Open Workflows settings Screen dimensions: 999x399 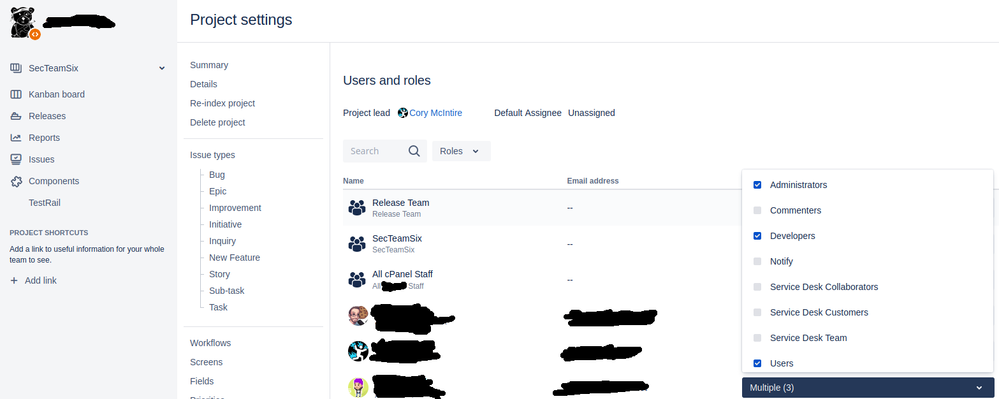point(210,343)
